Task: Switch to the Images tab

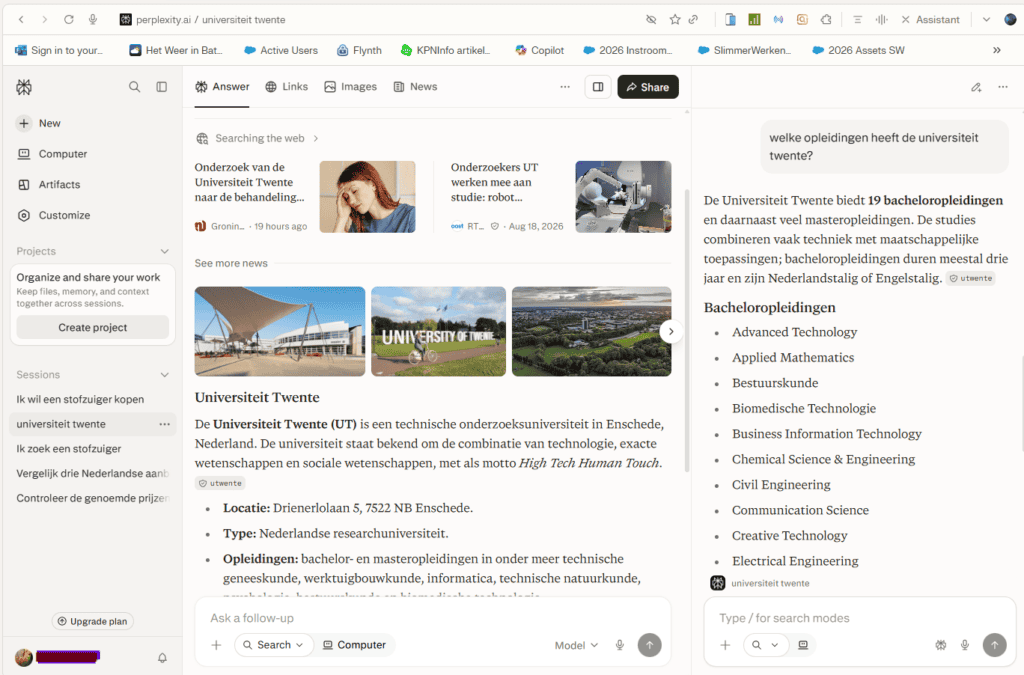Action: click(351, 87)
